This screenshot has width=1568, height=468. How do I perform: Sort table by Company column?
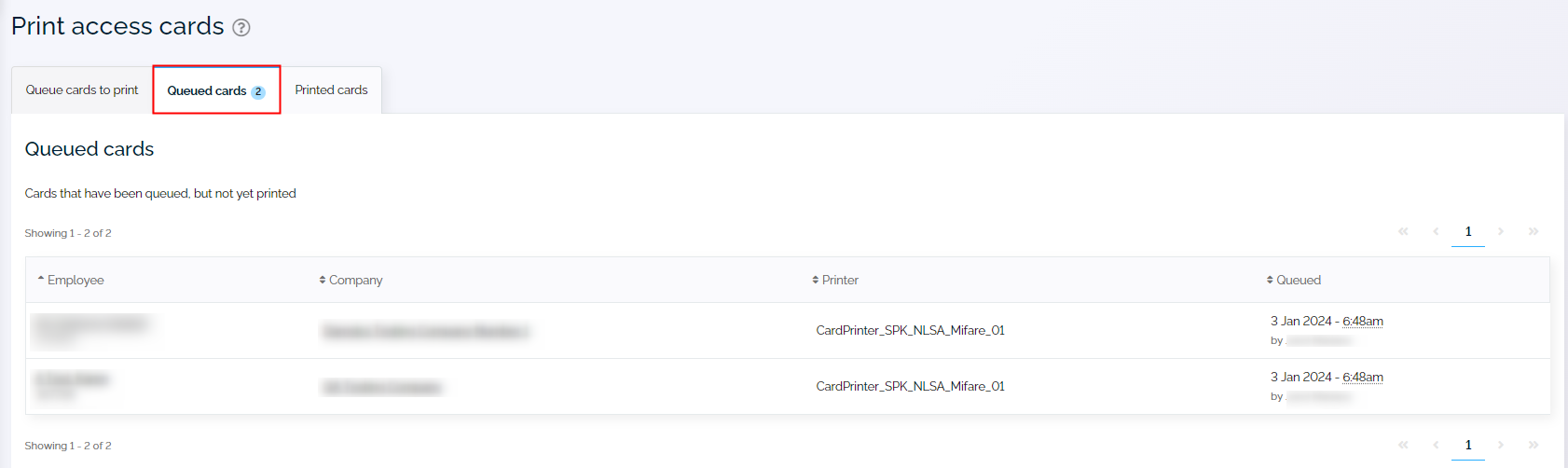pos(351,280)
